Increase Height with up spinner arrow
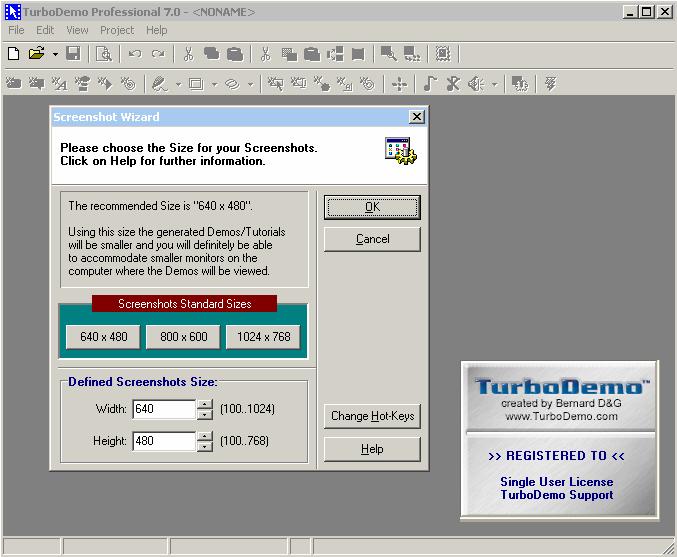This screenshot has height=557, width=677. click(205, 437)
